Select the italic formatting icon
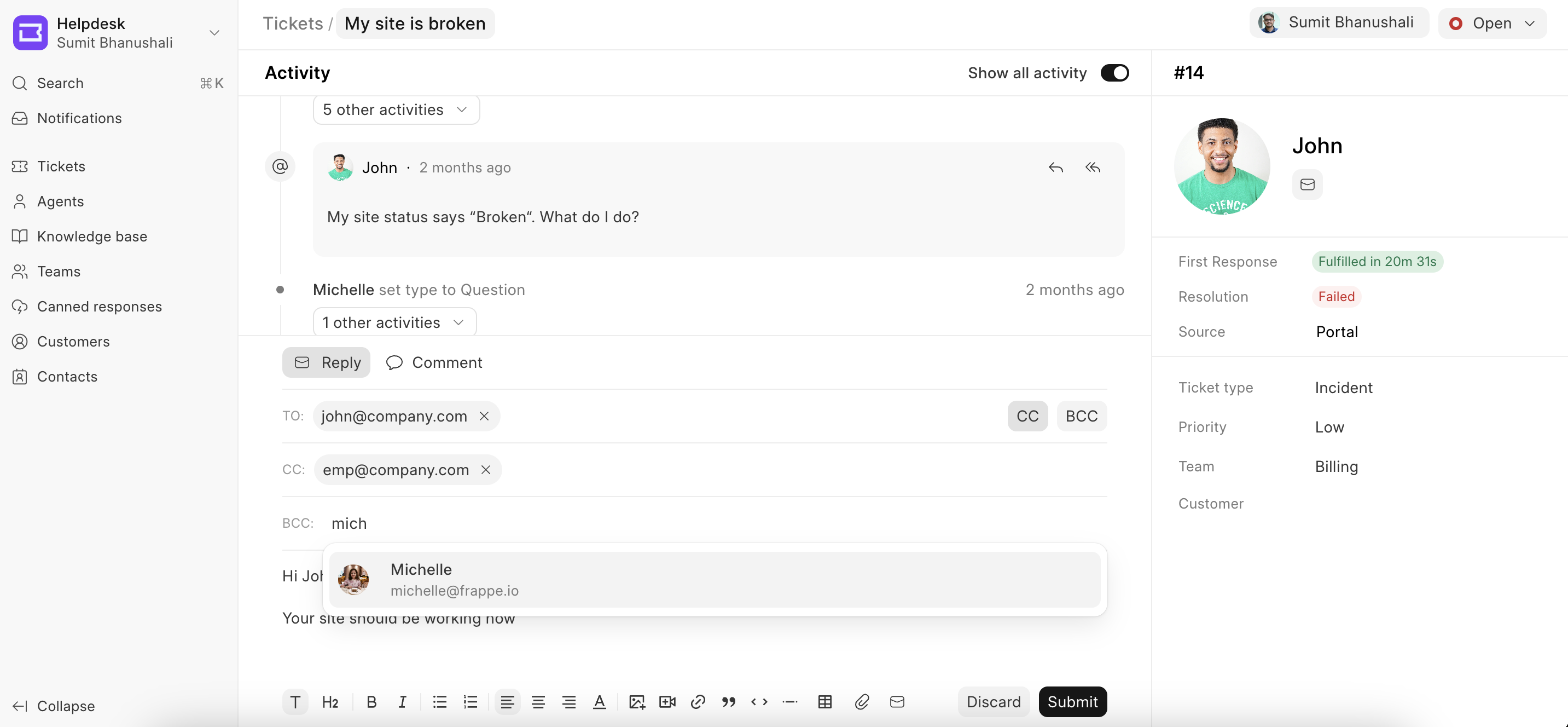This screenshot has height=727, width=1568. 401,701
